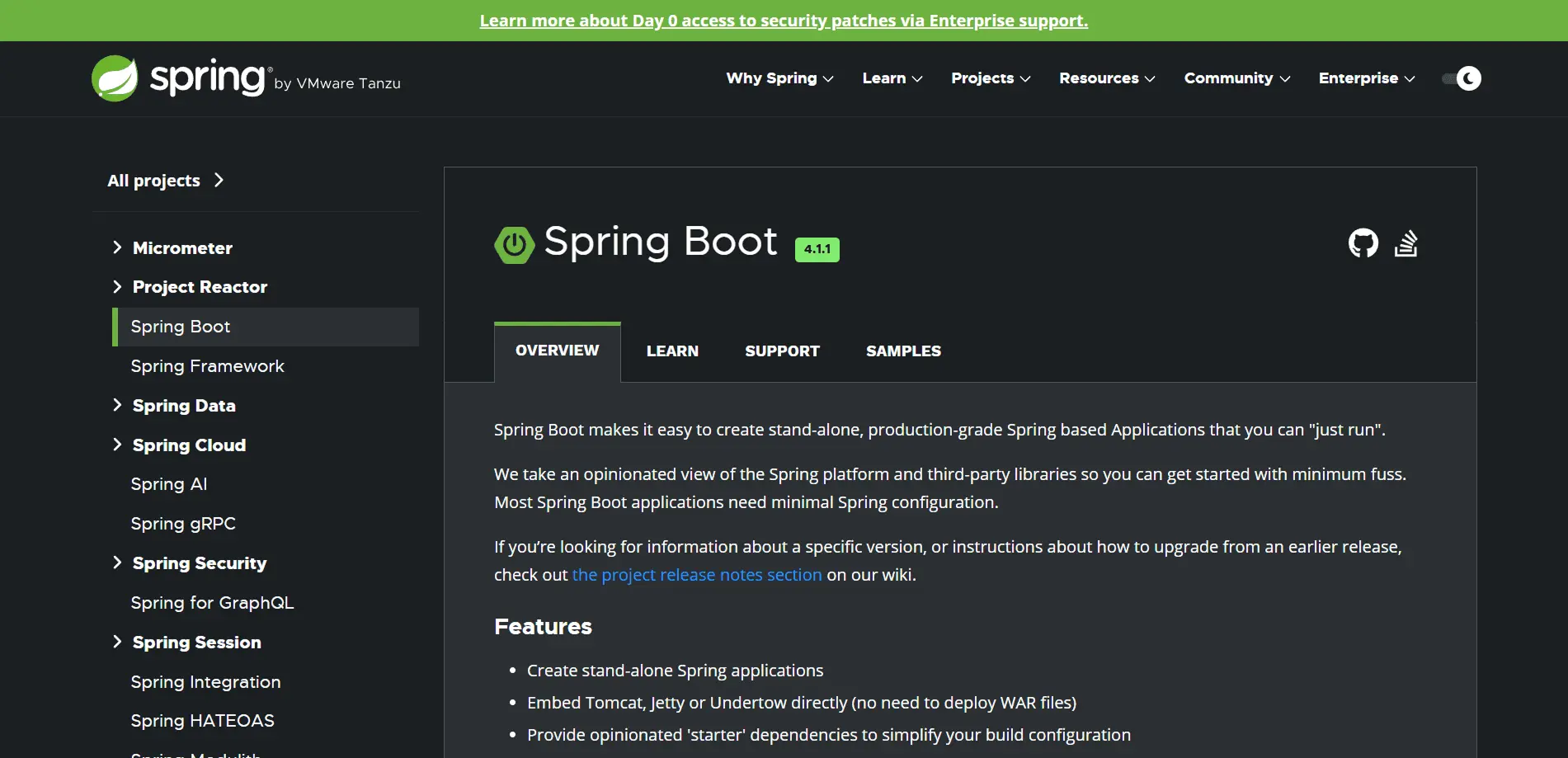Switch to the SUPPORT tab
This screenshot has width=1568, height=758.
782,351
